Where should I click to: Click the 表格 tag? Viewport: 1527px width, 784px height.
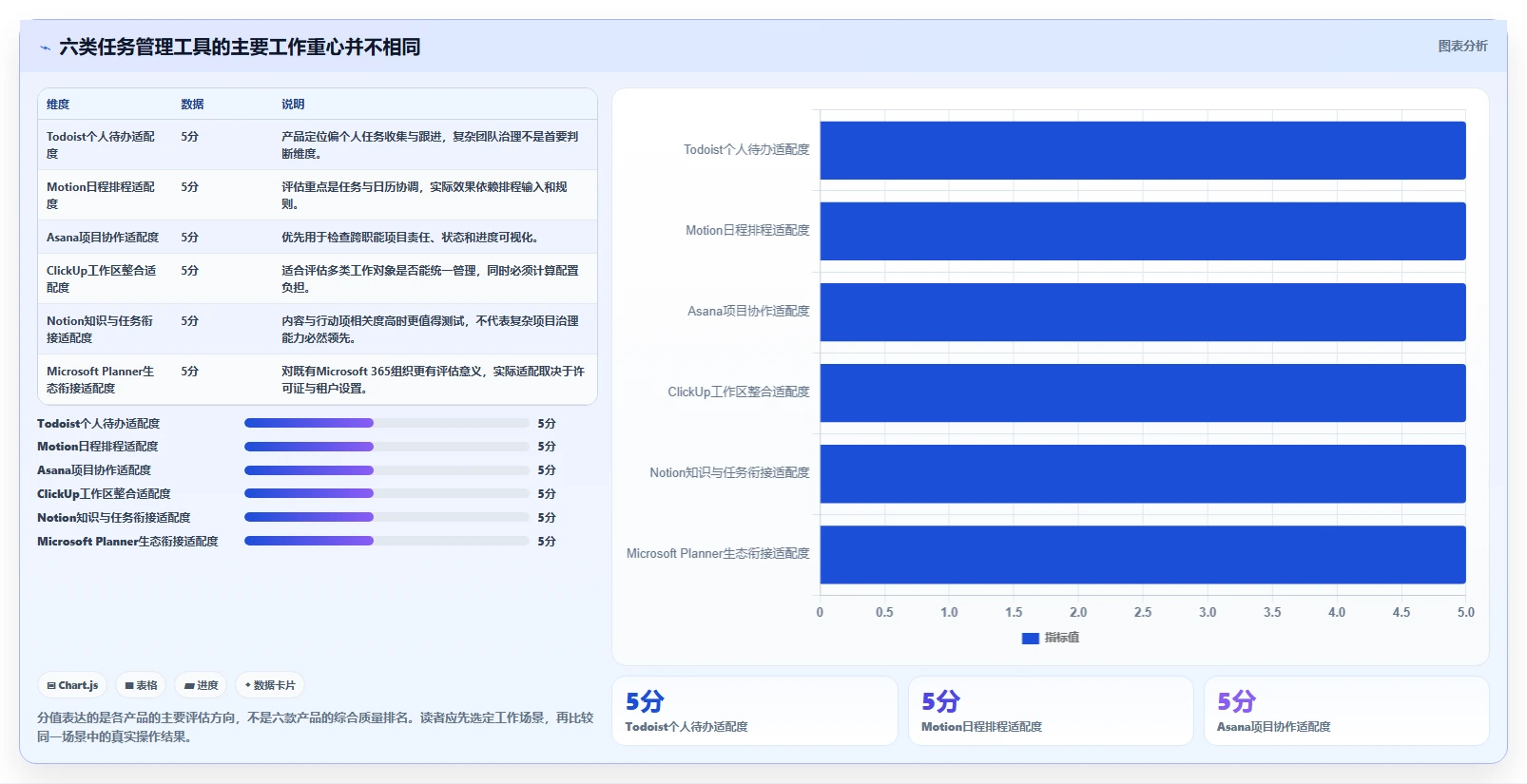[142, 685]
